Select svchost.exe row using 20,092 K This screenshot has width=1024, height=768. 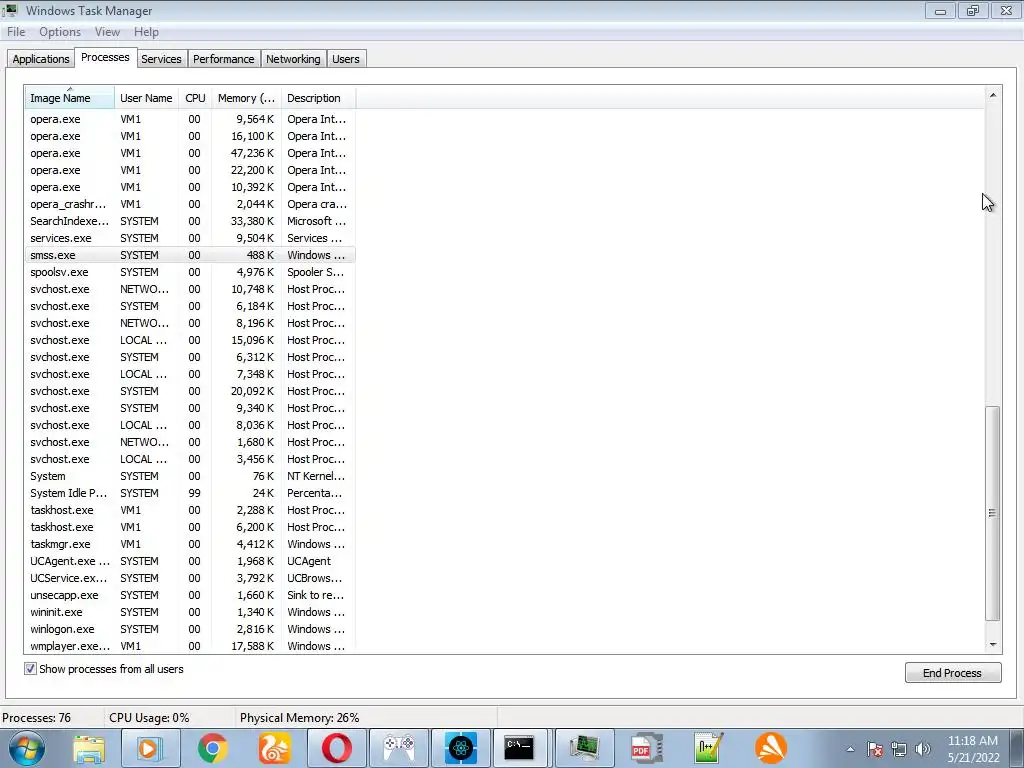[190, 391]
